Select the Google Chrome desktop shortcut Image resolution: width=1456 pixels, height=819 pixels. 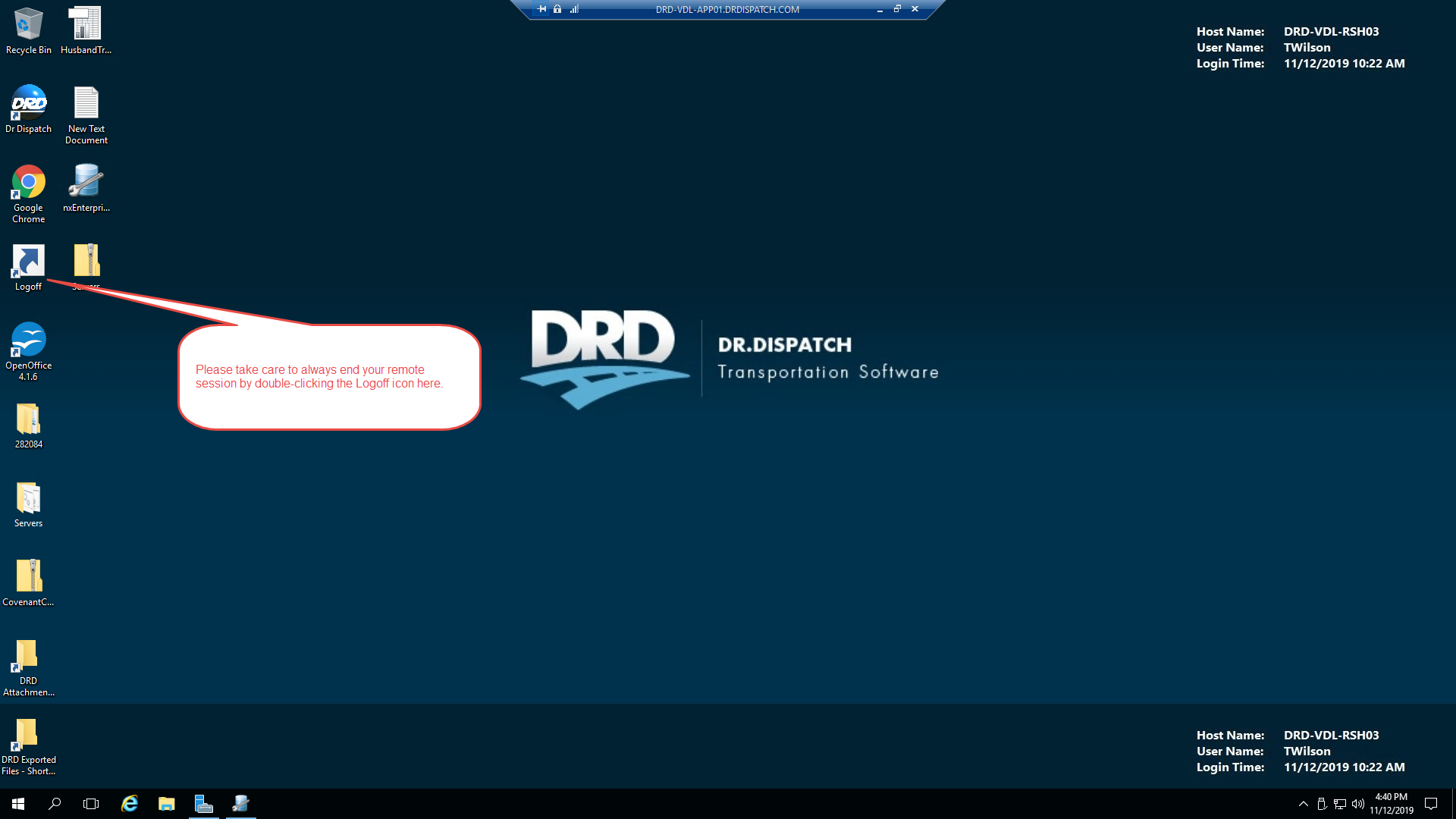click(29, 182)
